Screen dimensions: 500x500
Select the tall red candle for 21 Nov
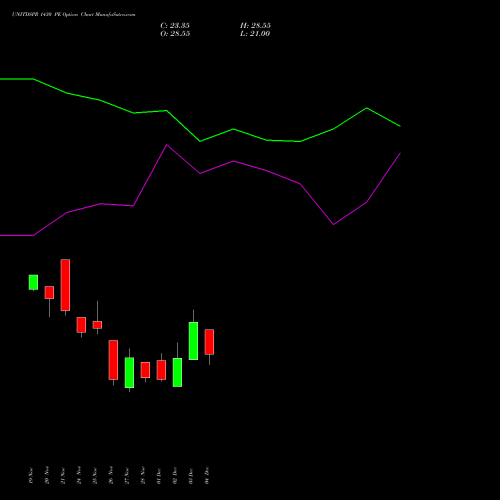tap(65, 285)
